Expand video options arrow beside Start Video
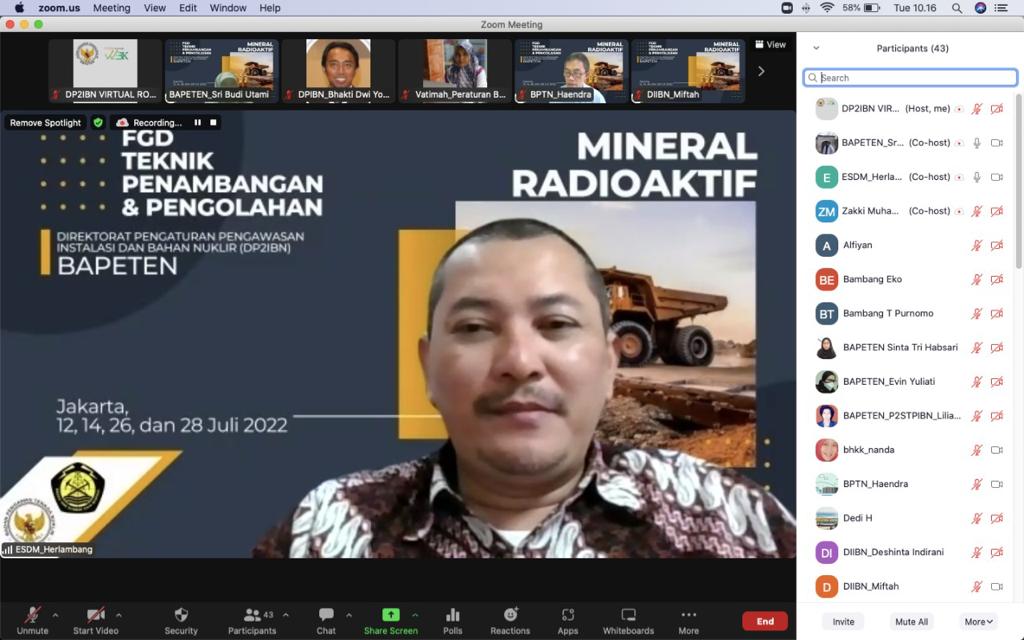1024x640 pixels. coord(118,615)
